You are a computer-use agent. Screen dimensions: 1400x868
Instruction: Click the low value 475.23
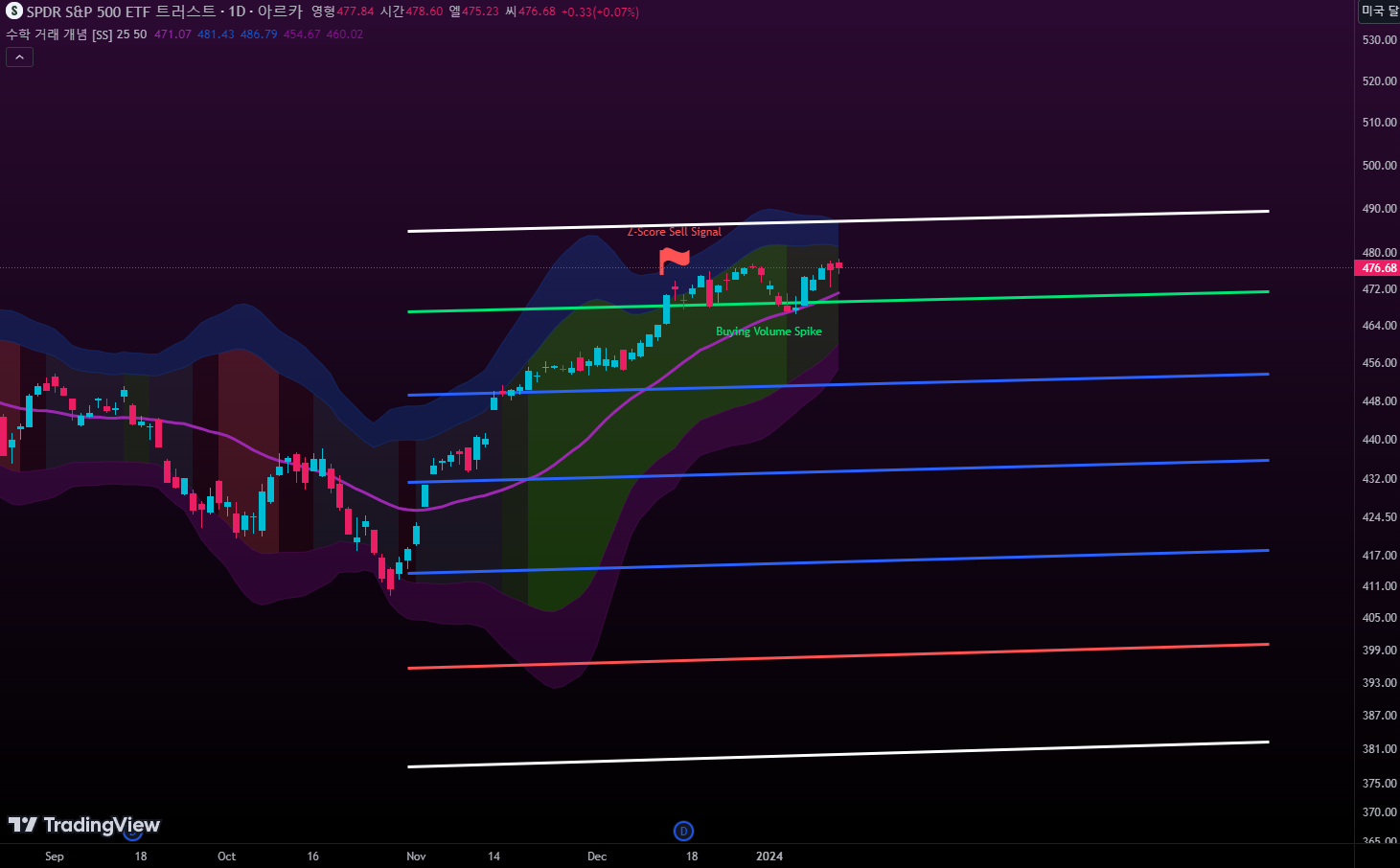click(480, 11)
